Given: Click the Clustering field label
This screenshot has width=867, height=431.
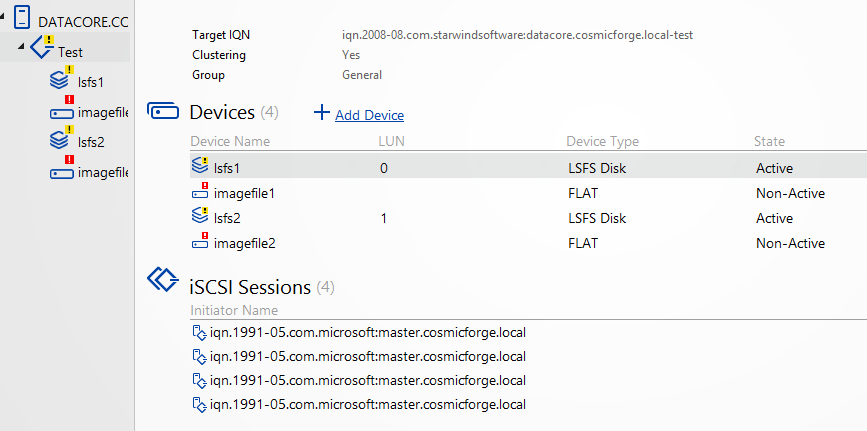Looking at the screenshot, I should (x=219, y=55).
